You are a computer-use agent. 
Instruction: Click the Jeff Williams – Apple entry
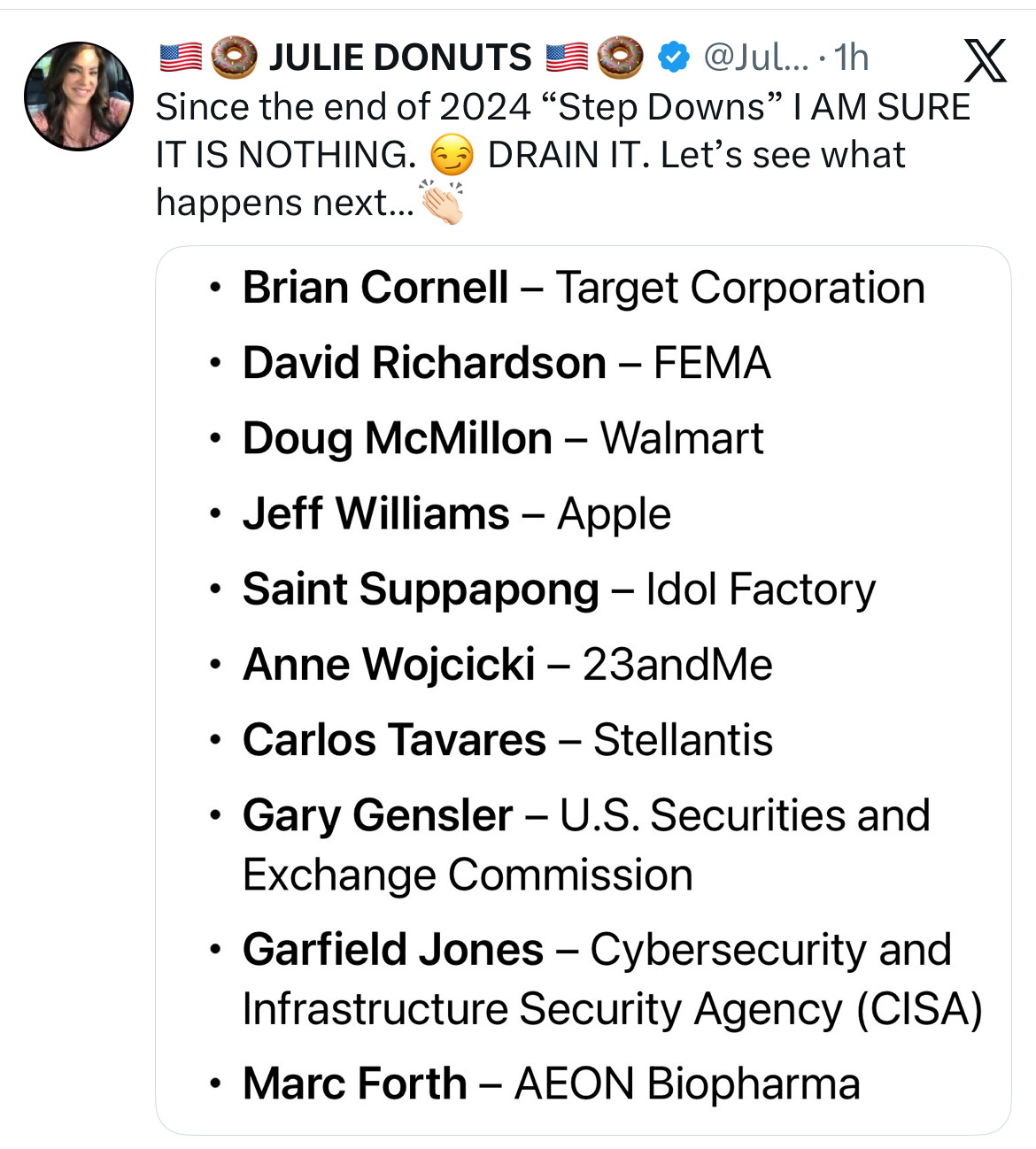pos(457,513)
